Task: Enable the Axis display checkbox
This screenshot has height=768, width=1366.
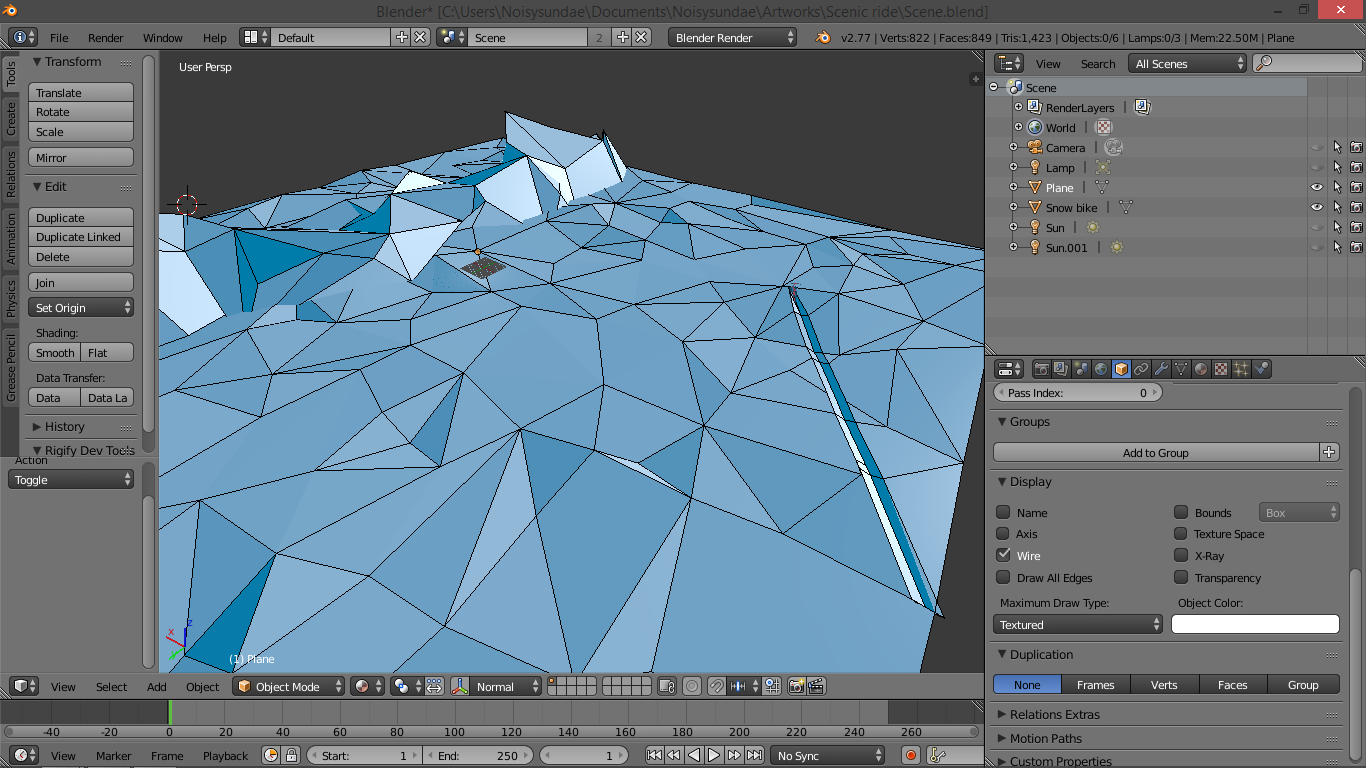Action: click(1003, 534)
